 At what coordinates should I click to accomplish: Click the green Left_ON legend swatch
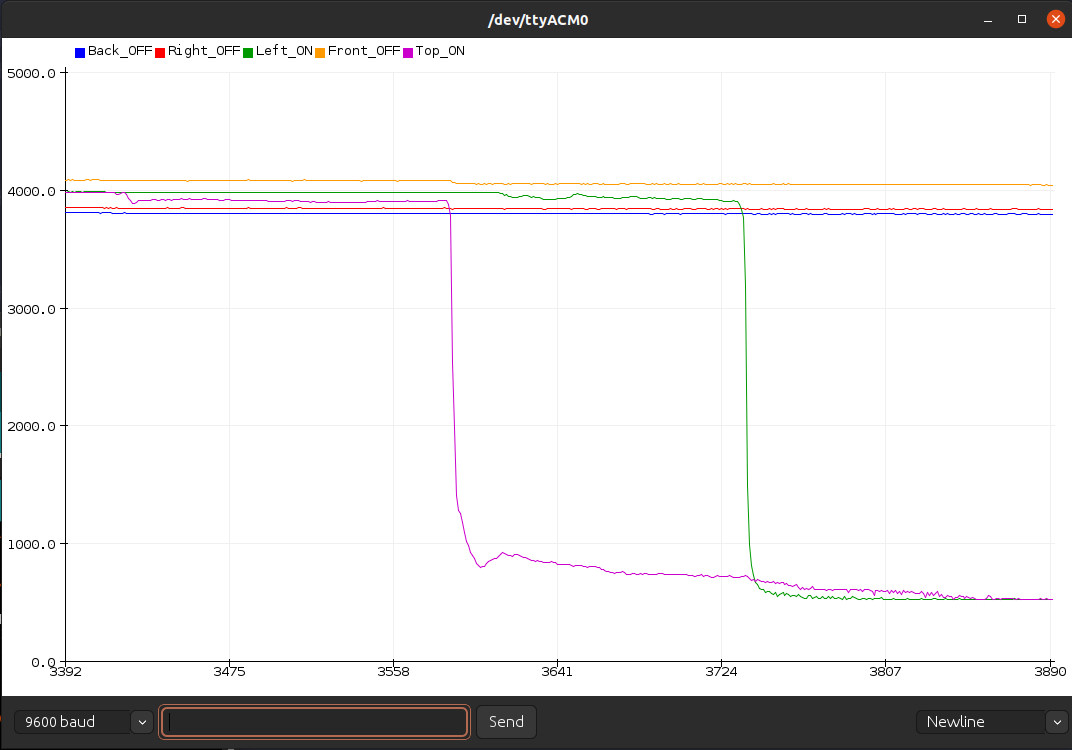(x=248, y=53)
